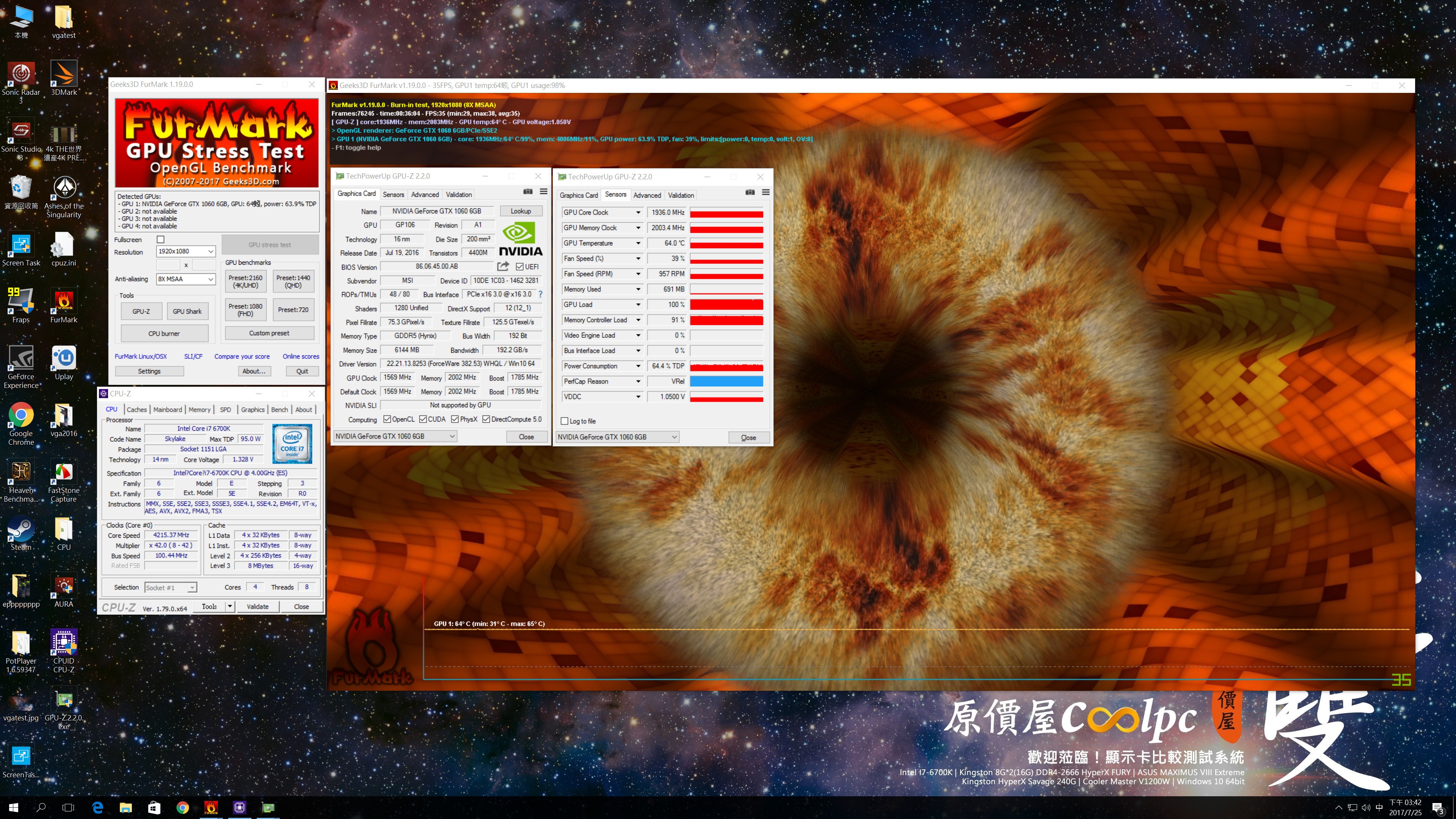Click the Validate button in CPU-Z
The width and height of the screenshot is (1456, 819).
tap(258, 607)
